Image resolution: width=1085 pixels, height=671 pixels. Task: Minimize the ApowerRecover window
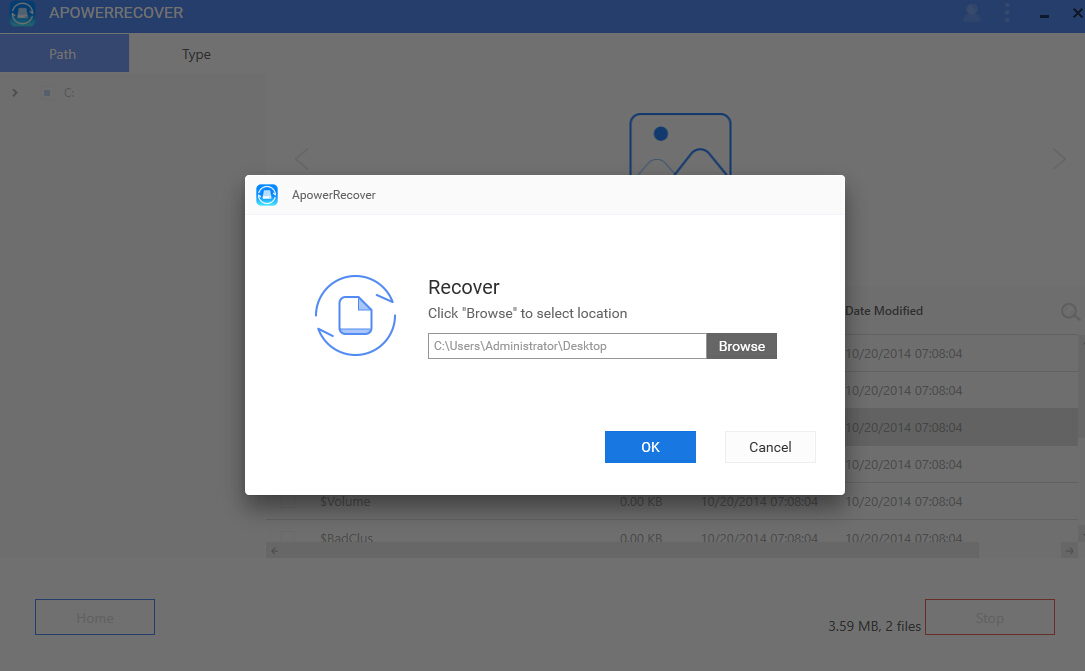(1044, 15)
